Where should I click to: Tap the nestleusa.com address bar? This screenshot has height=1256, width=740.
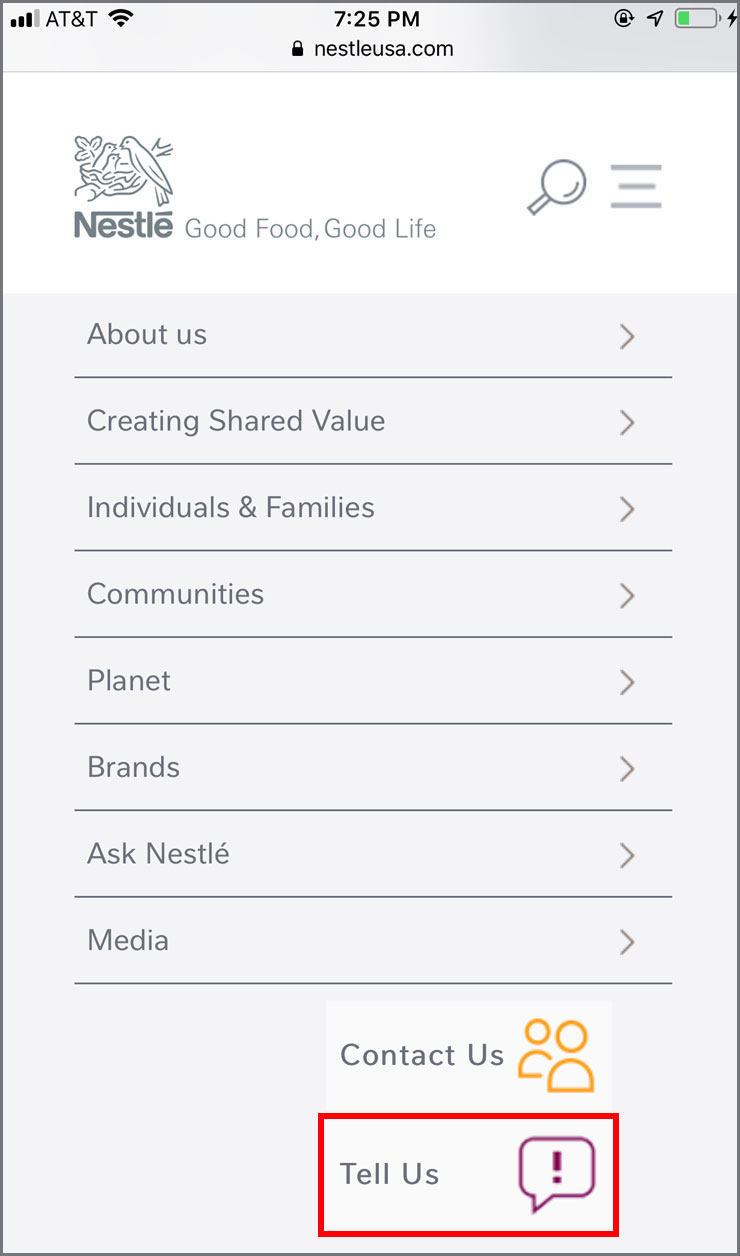(x=383, y=49)
